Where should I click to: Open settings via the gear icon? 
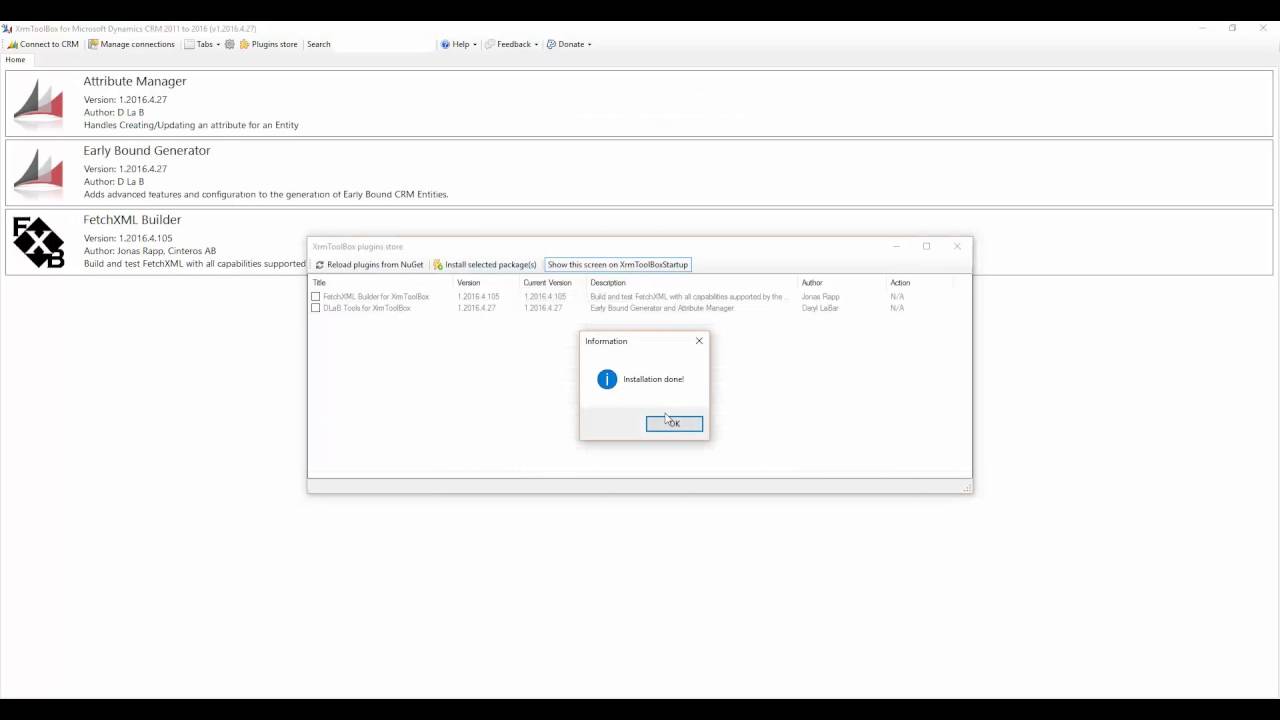click(230, 44)
